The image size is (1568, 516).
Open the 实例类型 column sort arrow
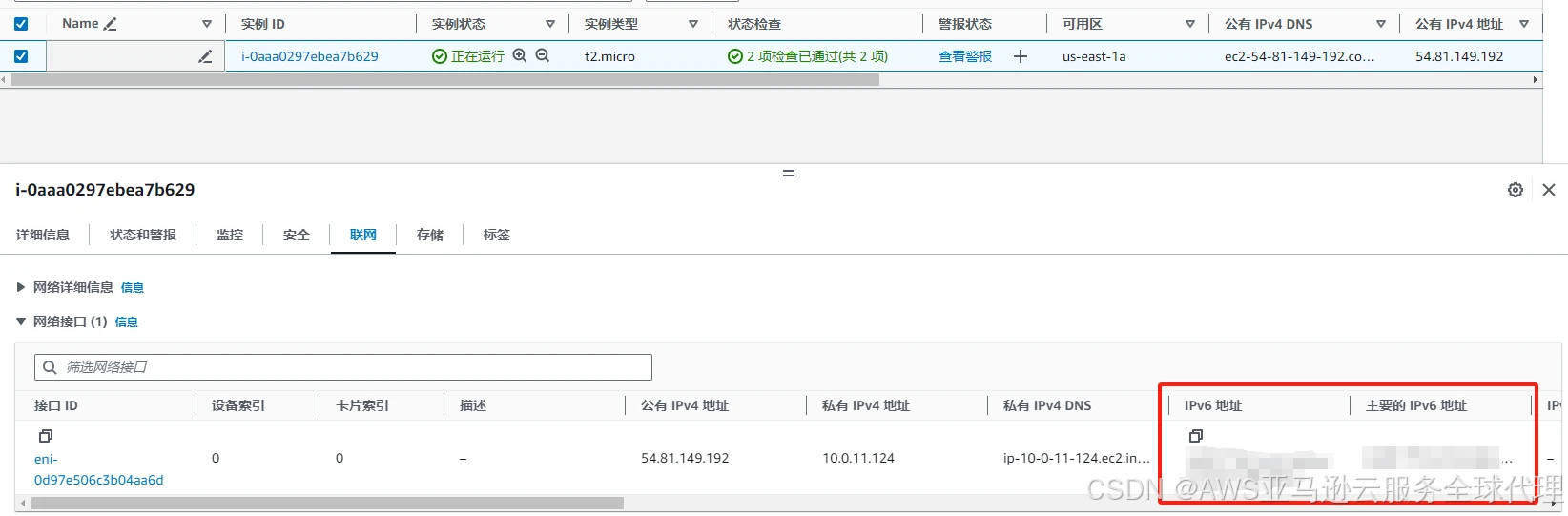click(693, 24)
